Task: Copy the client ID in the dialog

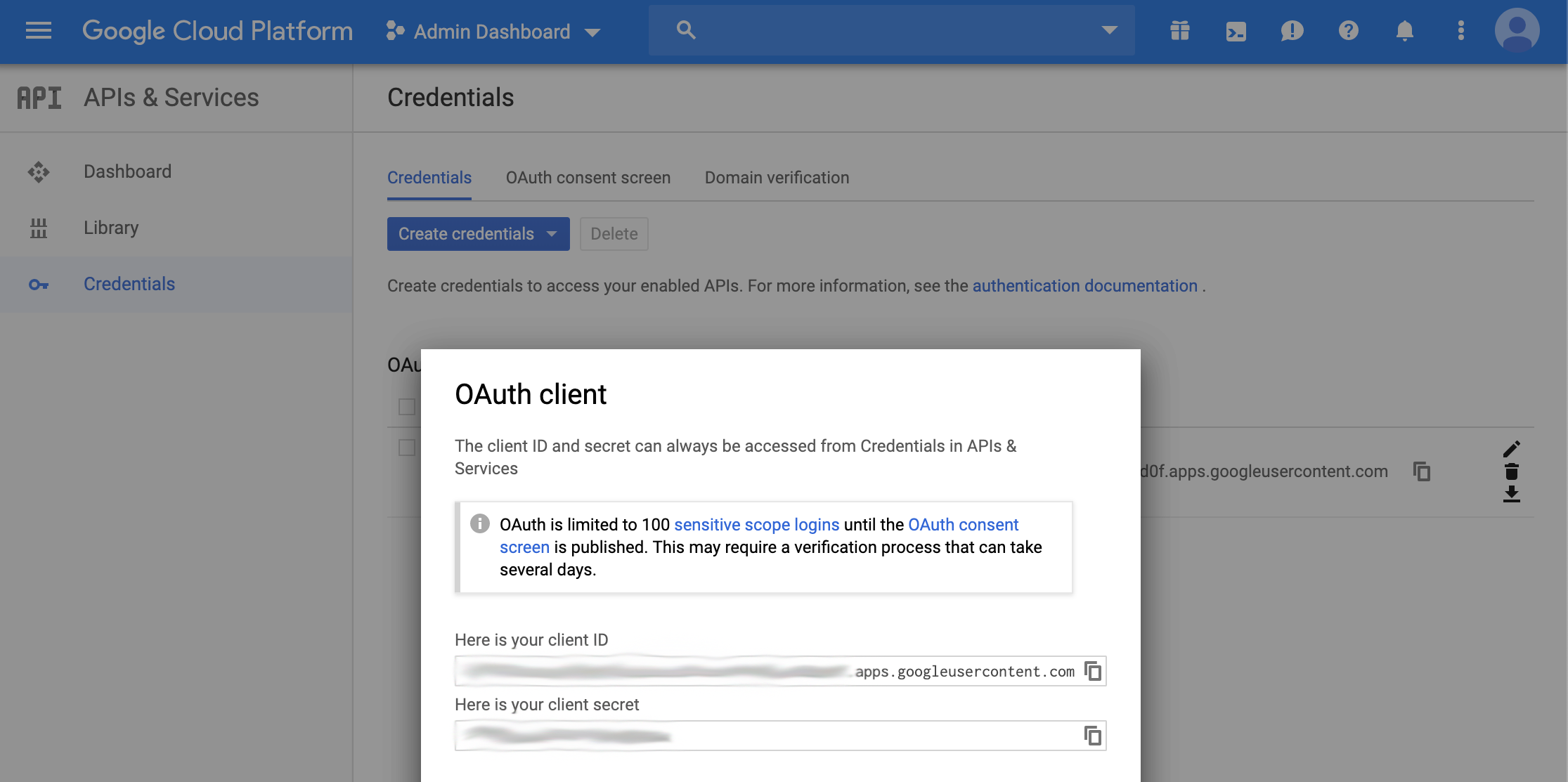Action: tap(1092, 671)
